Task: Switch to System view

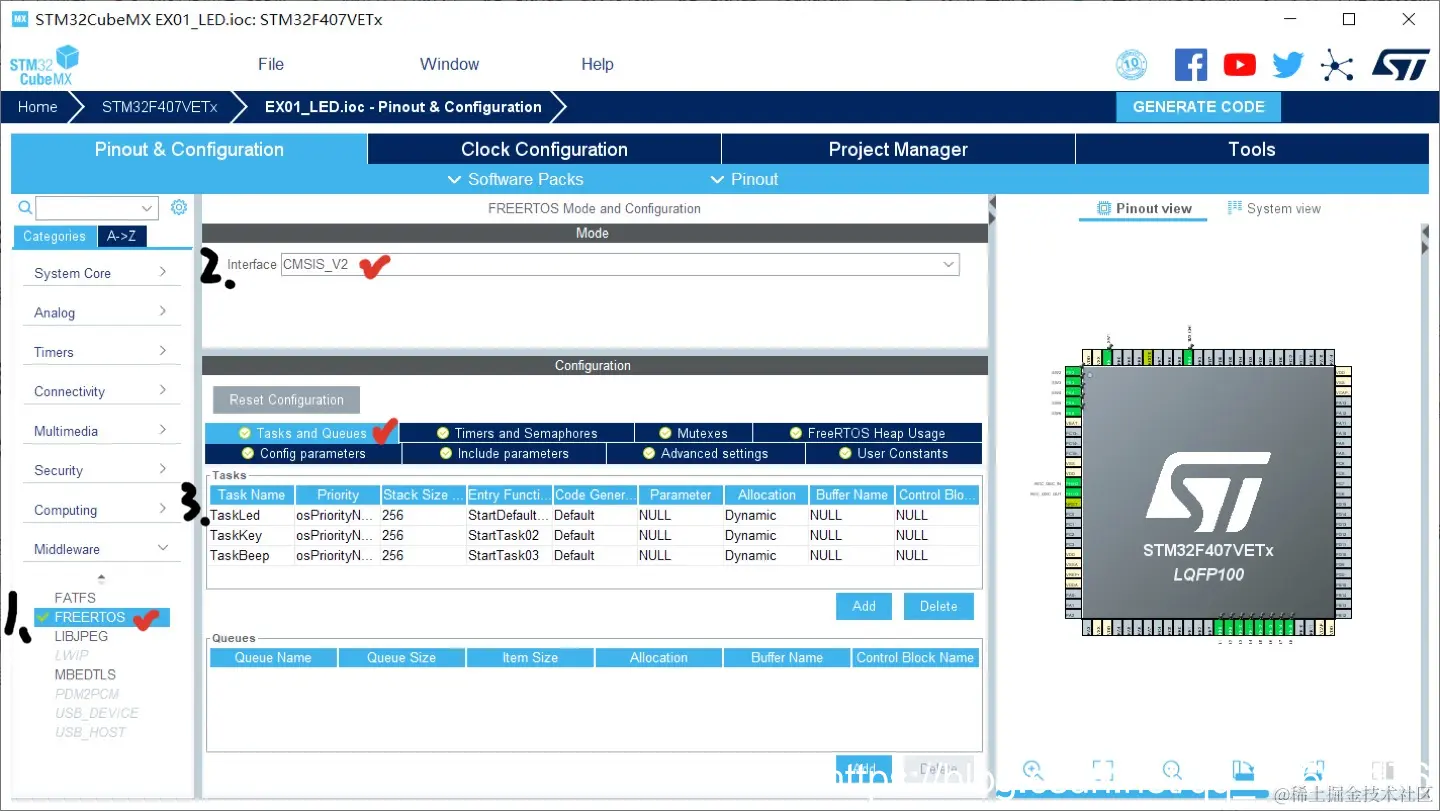Action: 1274,208
